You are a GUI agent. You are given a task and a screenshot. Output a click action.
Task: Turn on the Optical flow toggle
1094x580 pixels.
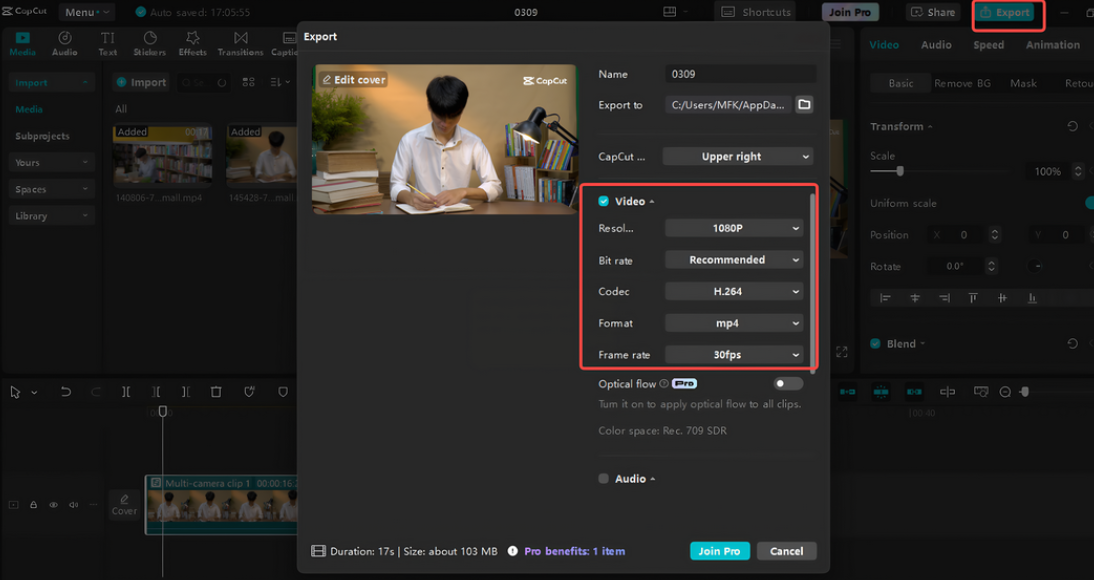[787, 383]
